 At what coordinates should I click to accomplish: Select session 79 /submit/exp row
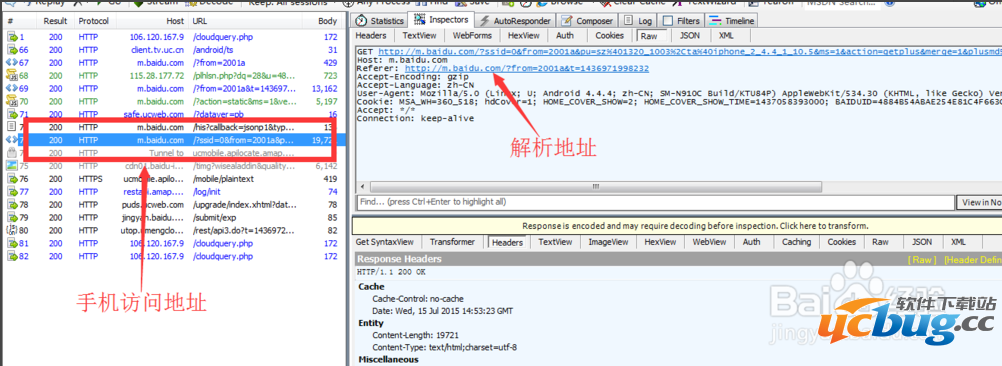pos(173,217)
